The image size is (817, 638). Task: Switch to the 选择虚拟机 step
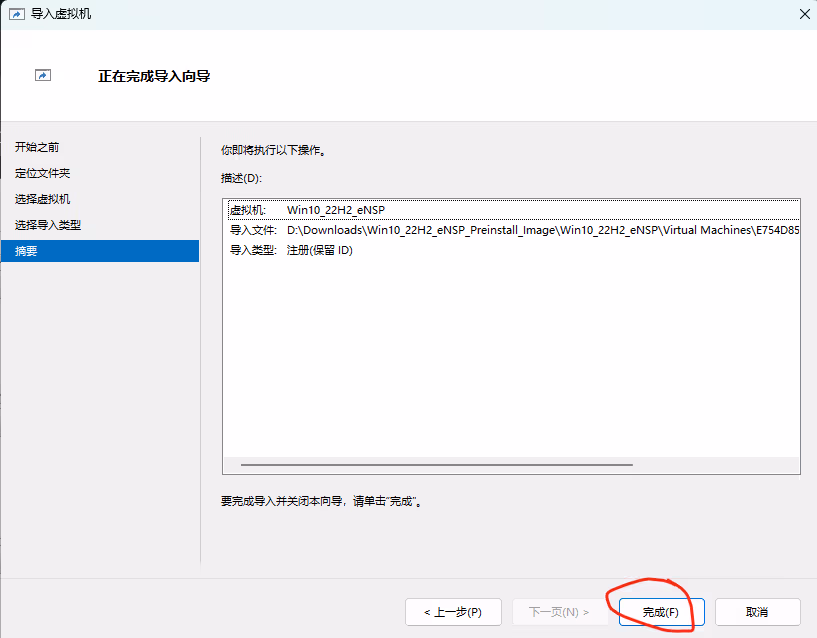[x=43, y=199]
